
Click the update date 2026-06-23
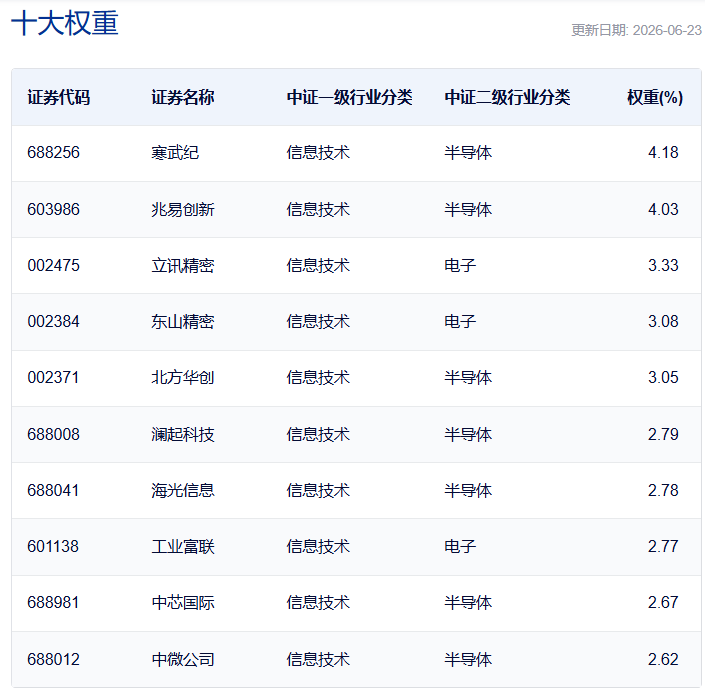[x=667, y=30]
